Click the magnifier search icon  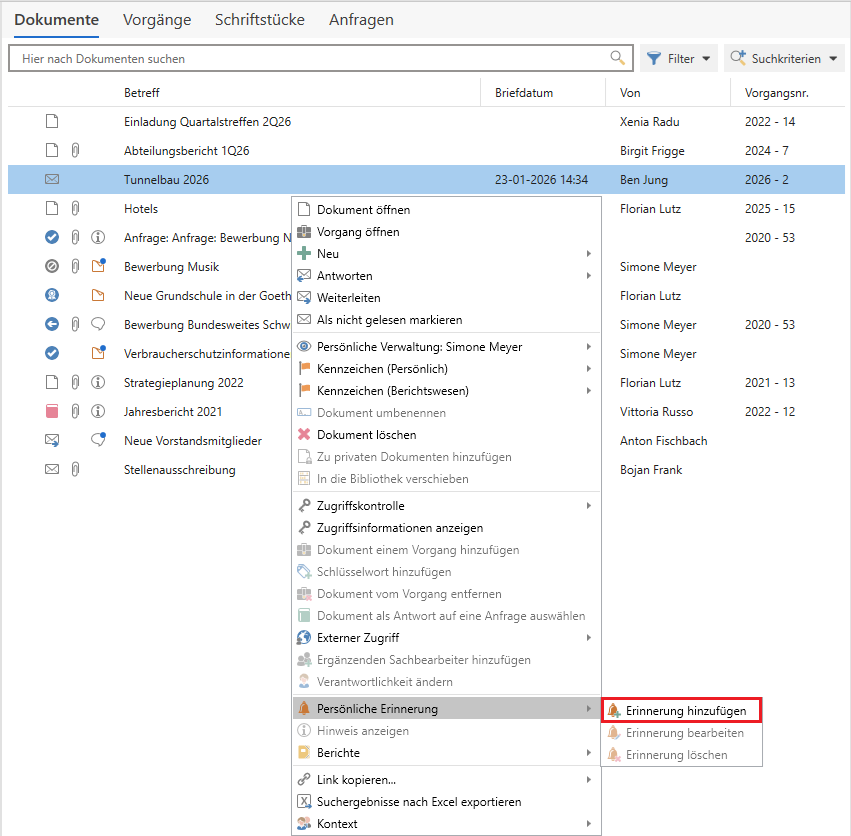tap(617, 58)
